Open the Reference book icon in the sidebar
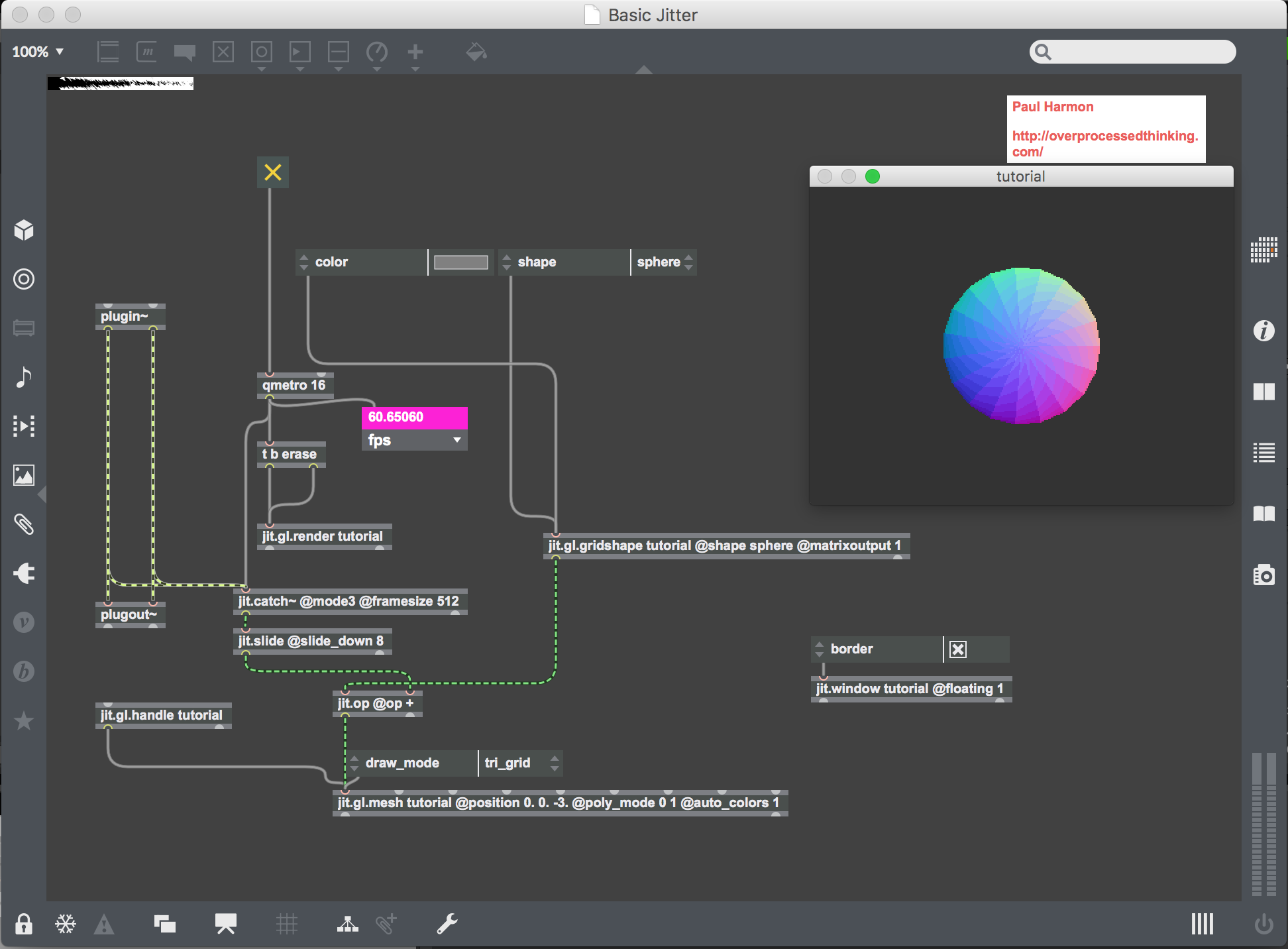This screenshot has height=949, width=1288. click(x=1264, y=514)
